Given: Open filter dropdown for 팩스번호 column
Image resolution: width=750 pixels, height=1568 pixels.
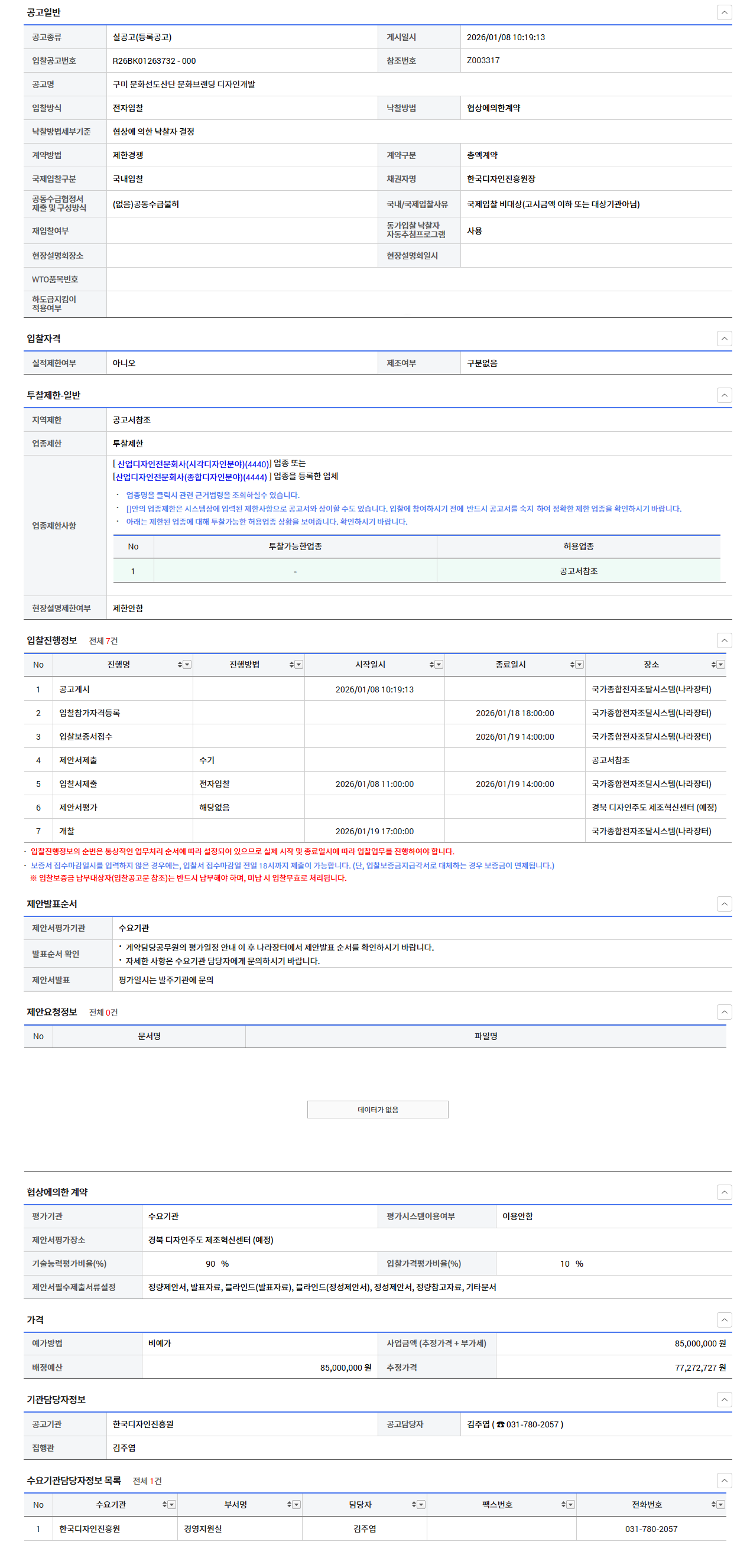Looking at the screenshot, I should 570,1504.
